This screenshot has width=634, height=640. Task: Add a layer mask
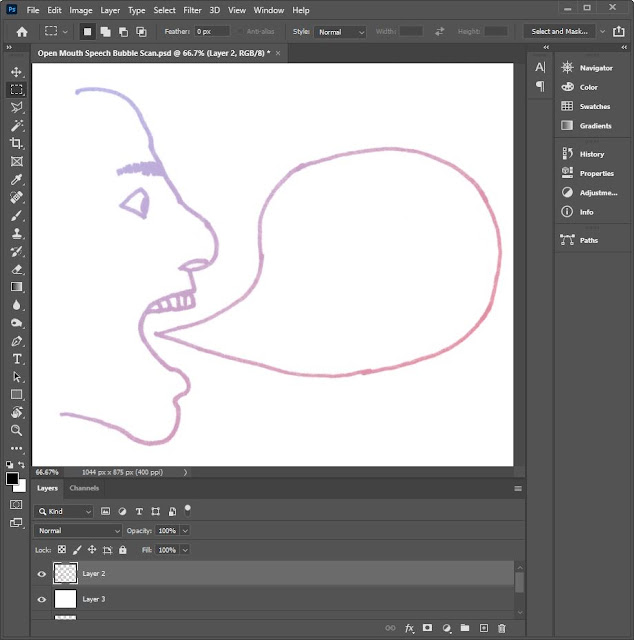click(427, 628)
